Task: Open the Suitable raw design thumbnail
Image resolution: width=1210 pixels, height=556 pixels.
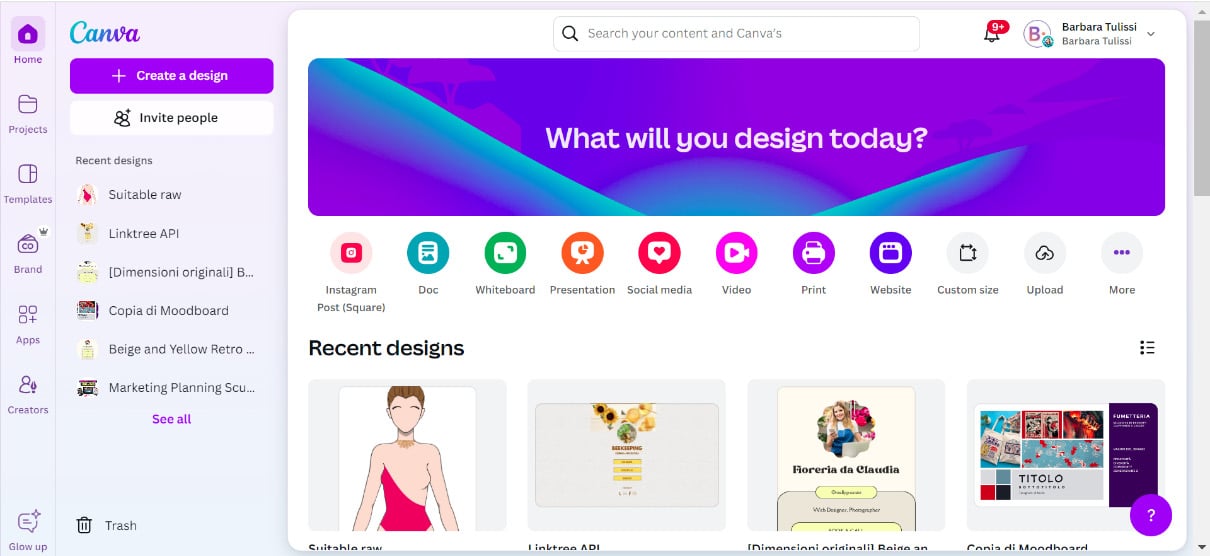Action: (x=407, y=455)
